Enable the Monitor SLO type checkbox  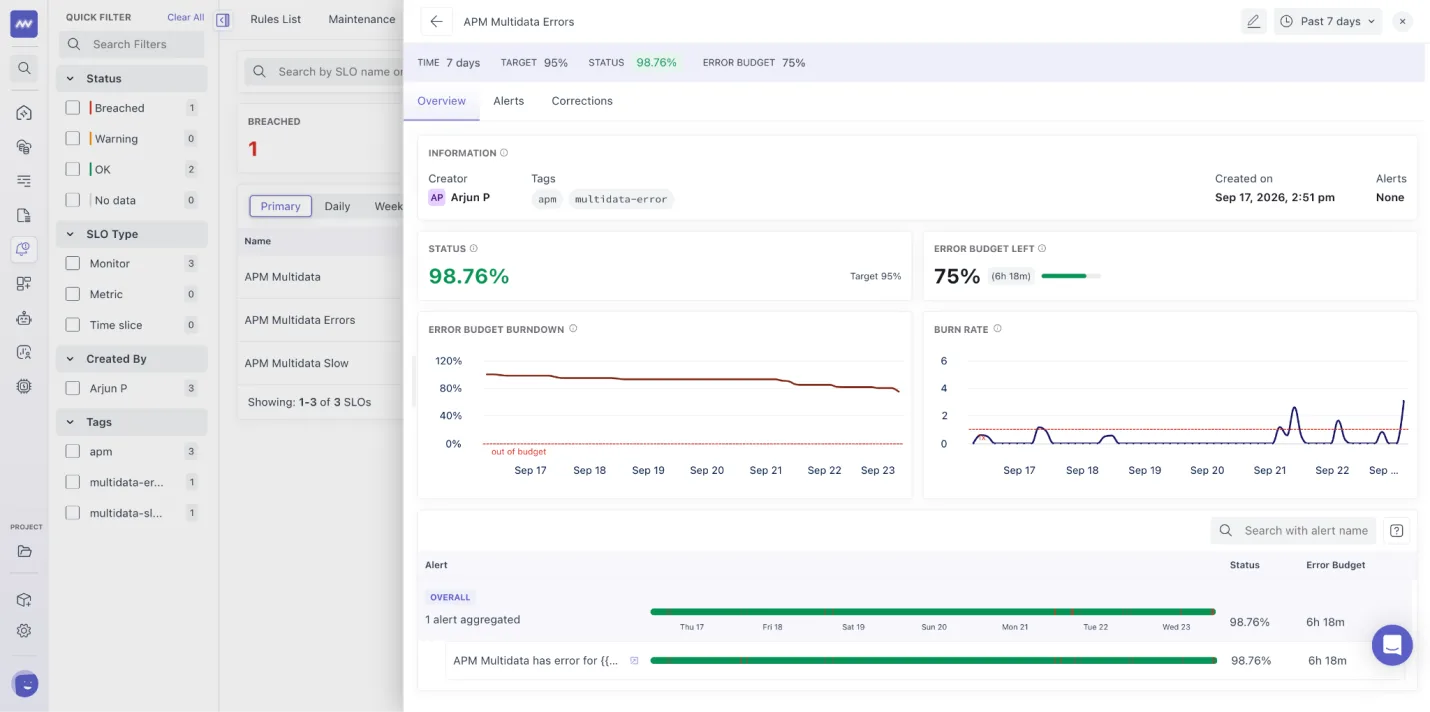(72, 263)
